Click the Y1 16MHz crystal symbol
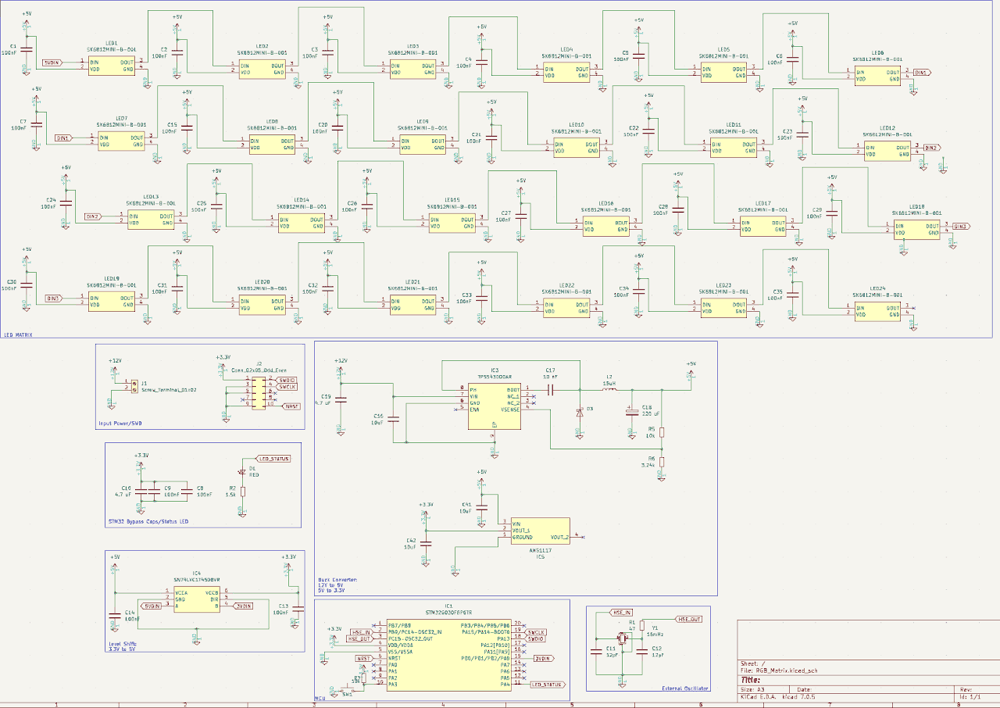 pos(622,637)
